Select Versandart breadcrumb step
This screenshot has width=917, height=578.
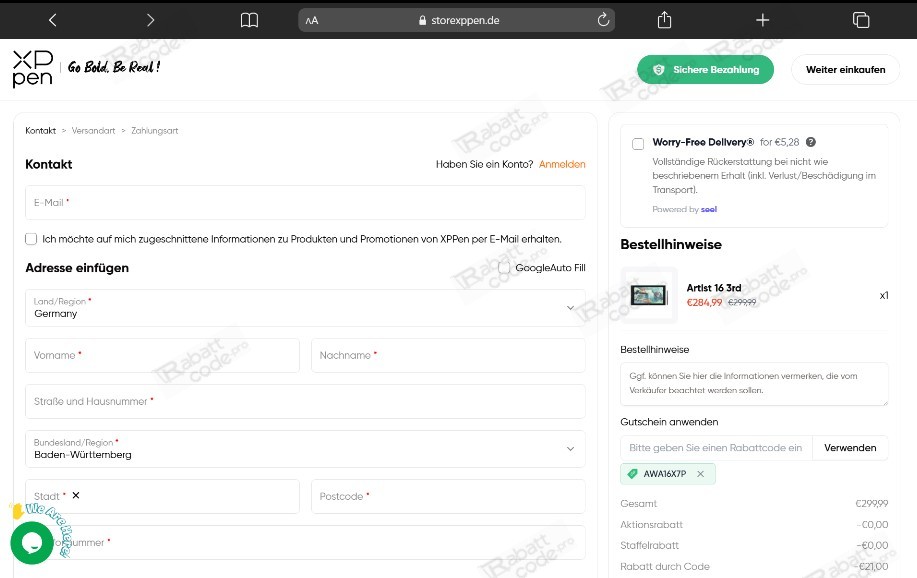pyautogui.click(x=93, y=130)
